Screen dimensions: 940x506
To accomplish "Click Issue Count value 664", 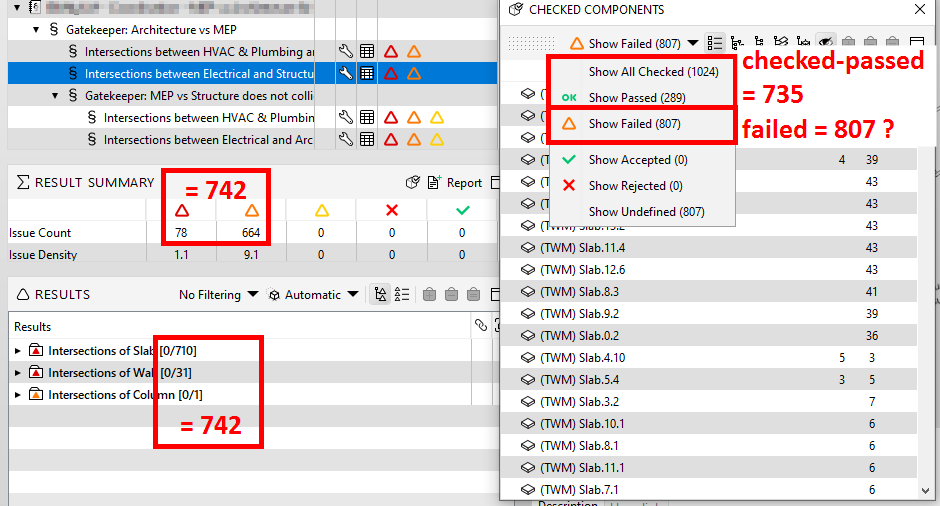I will pos(251,233).
